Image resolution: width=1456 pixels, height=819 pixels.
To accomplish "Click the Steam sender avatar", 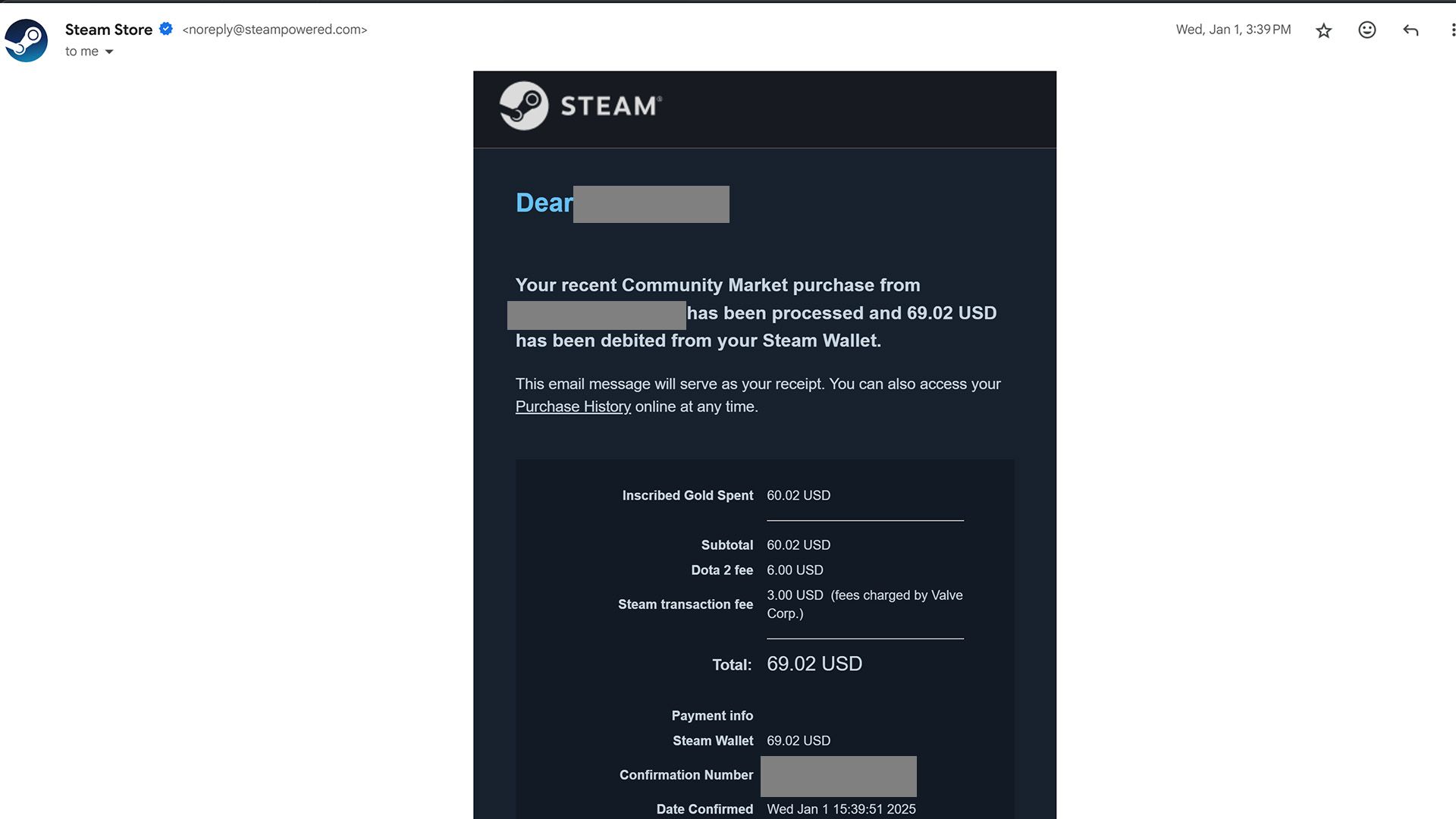I will click(x=27, y=40).
